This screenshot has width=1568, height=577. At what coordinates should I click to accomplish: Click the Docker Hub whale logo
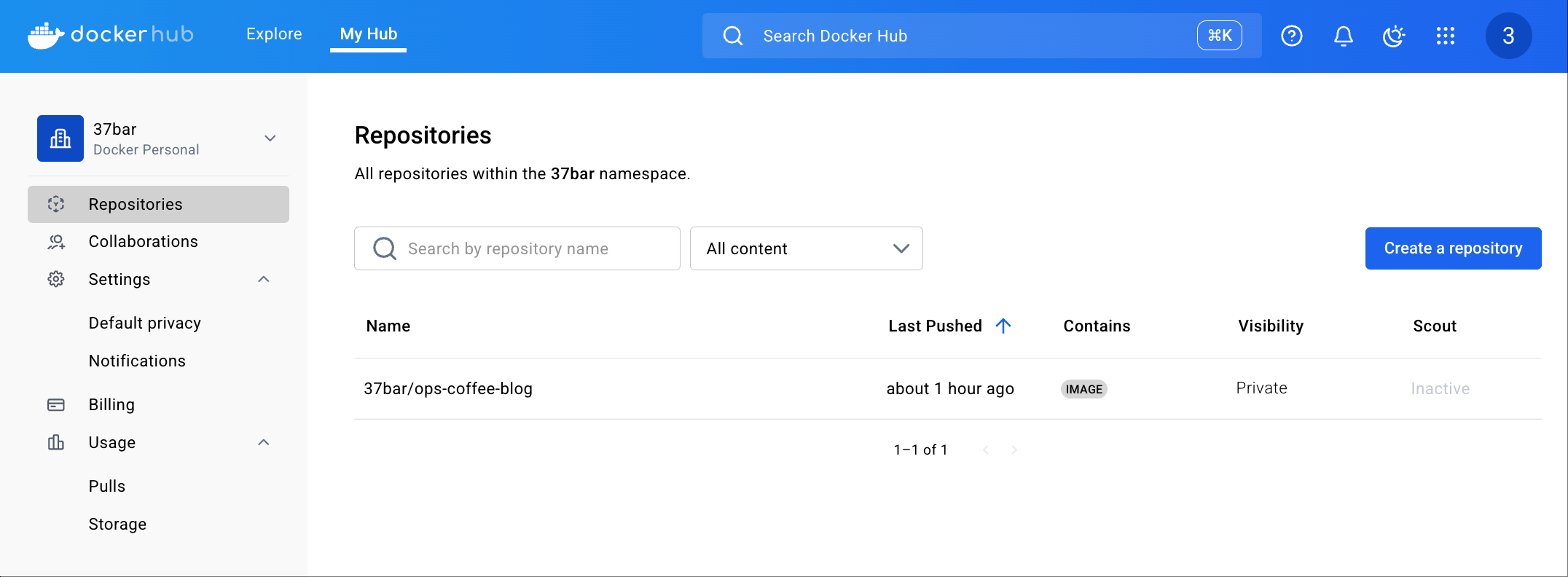[x=46, y=35]
